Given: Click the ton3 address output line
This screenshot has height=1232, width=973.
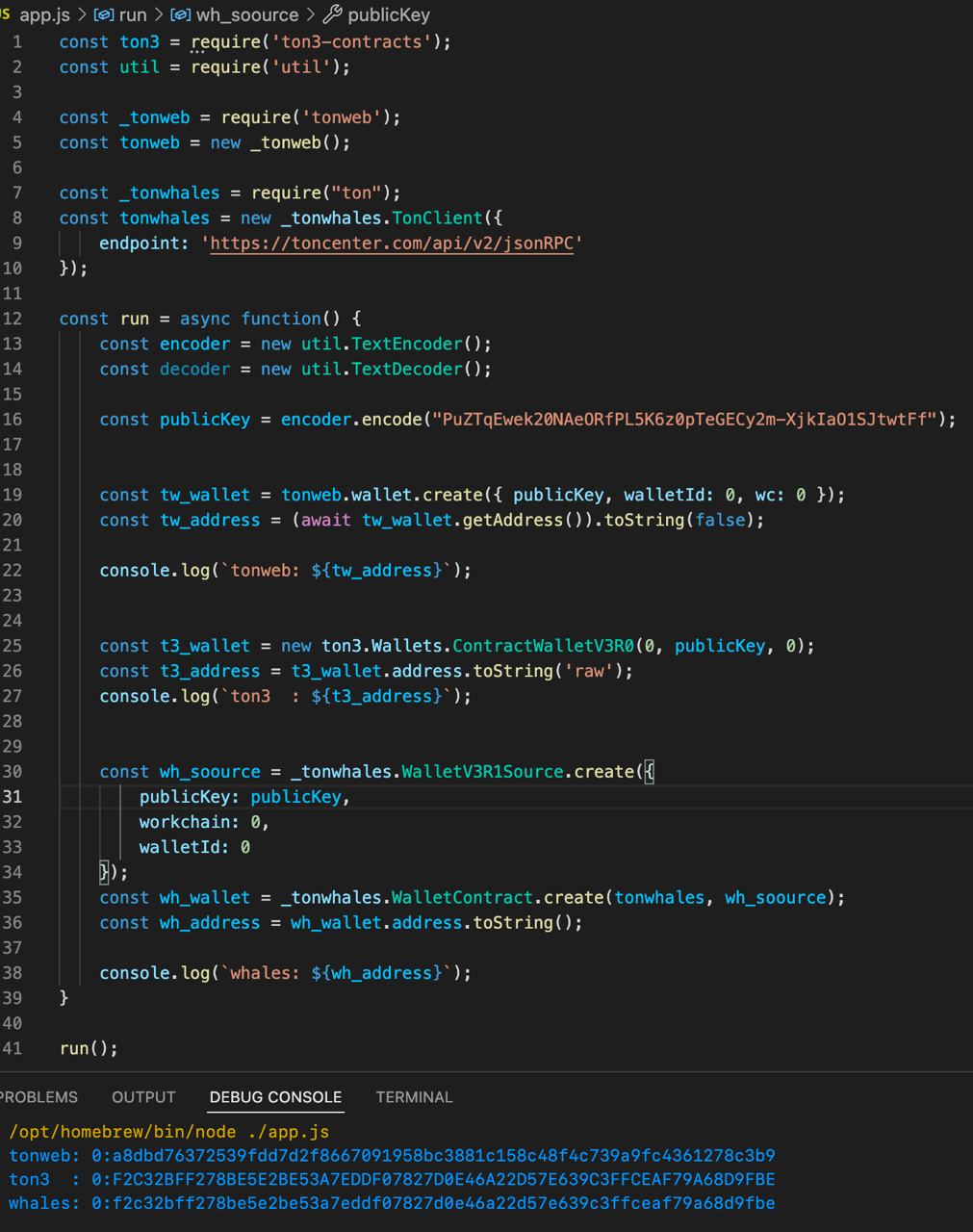Looking at the screenshot, I should point(392,1180).
